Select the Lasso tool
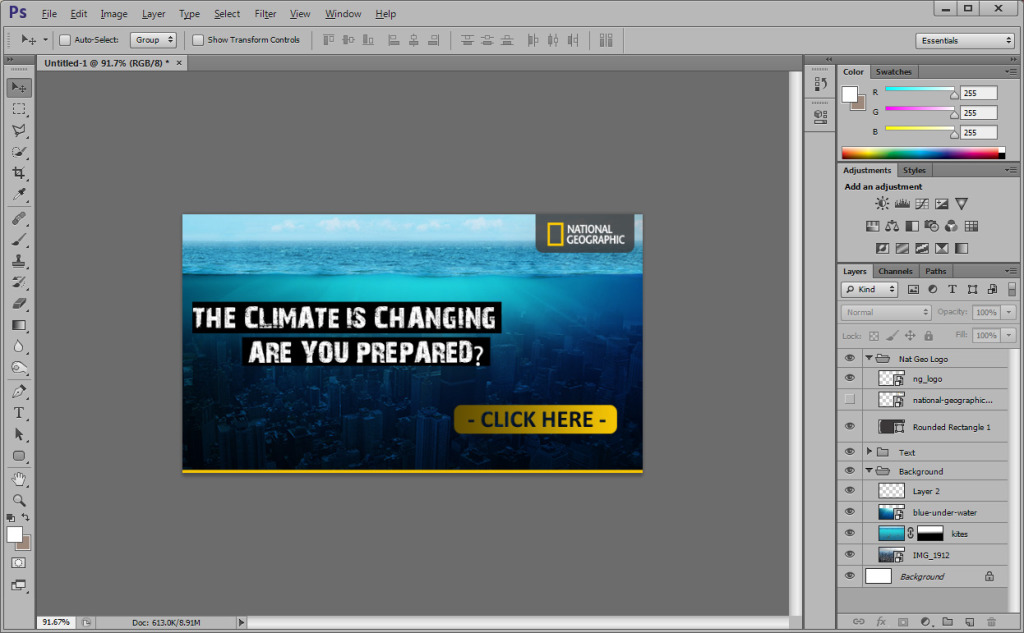The image size is (1024, 633). point(19,130)
